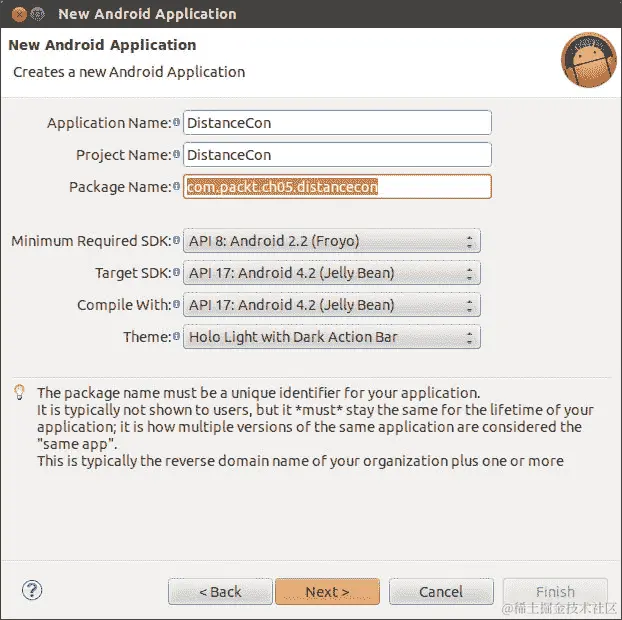Viewport: 622px width, 620px height.
Task: Open the Minimum Required SDK dropdown
Action: point(332,241)
